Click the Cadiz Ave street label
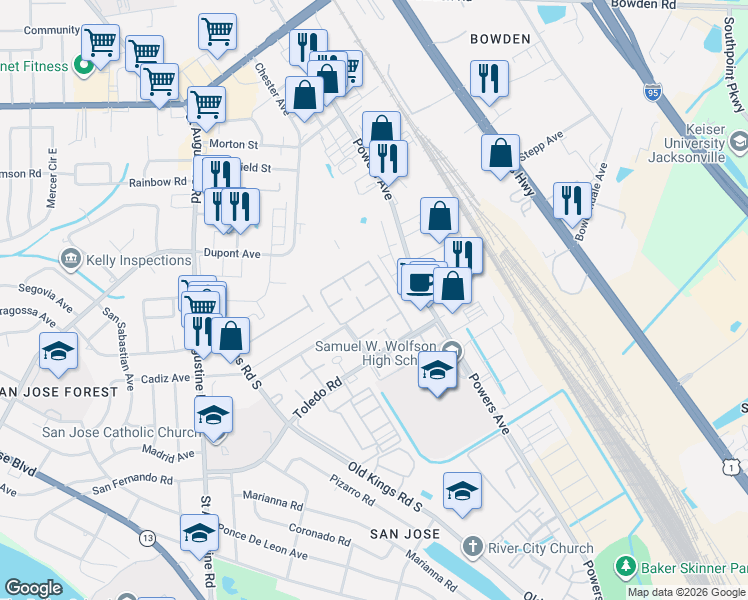The image size is (748, 600). pos(165,379)
